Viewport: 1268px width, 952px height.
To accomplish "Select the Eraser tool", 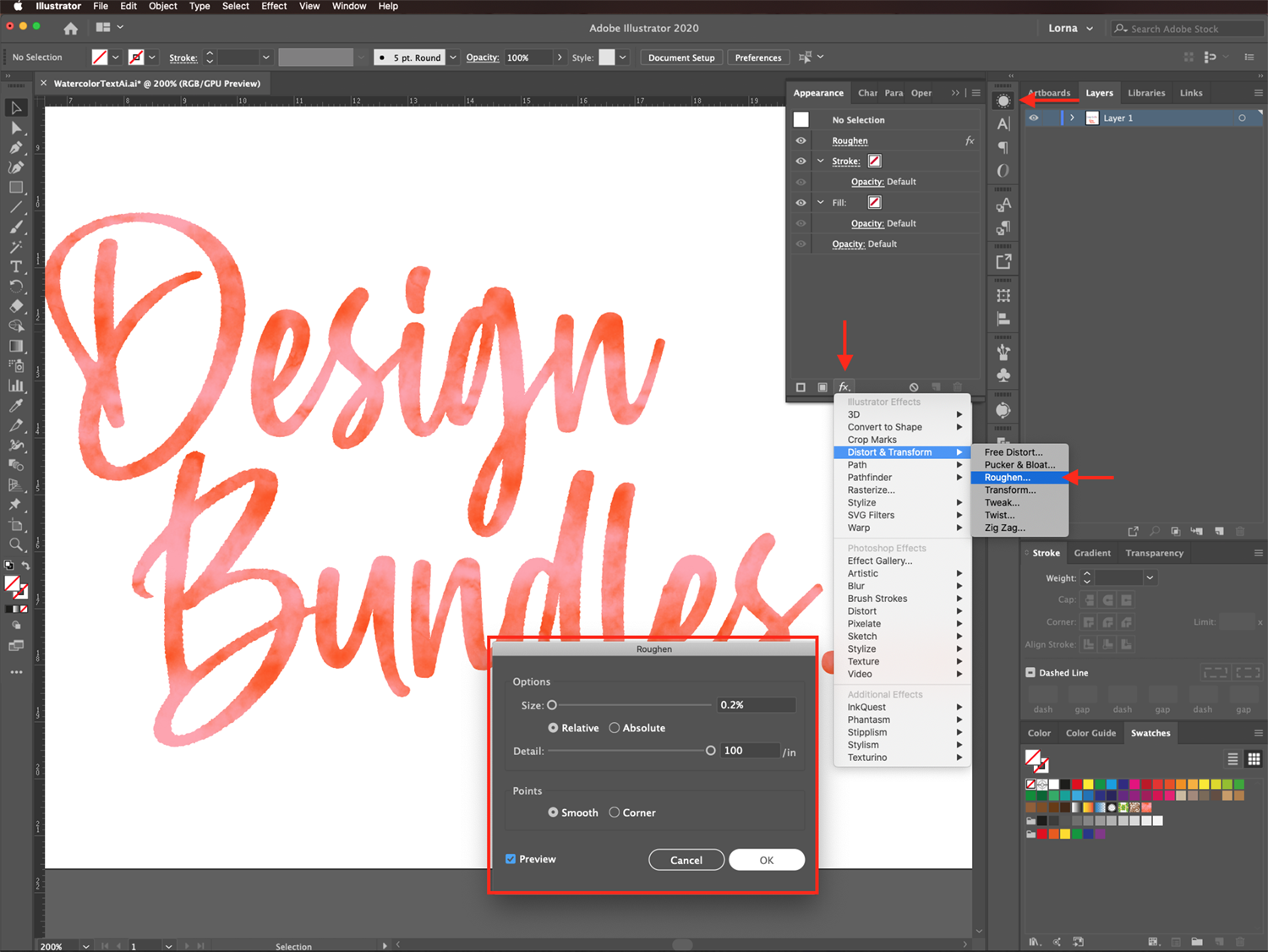I will coord(16,306).
